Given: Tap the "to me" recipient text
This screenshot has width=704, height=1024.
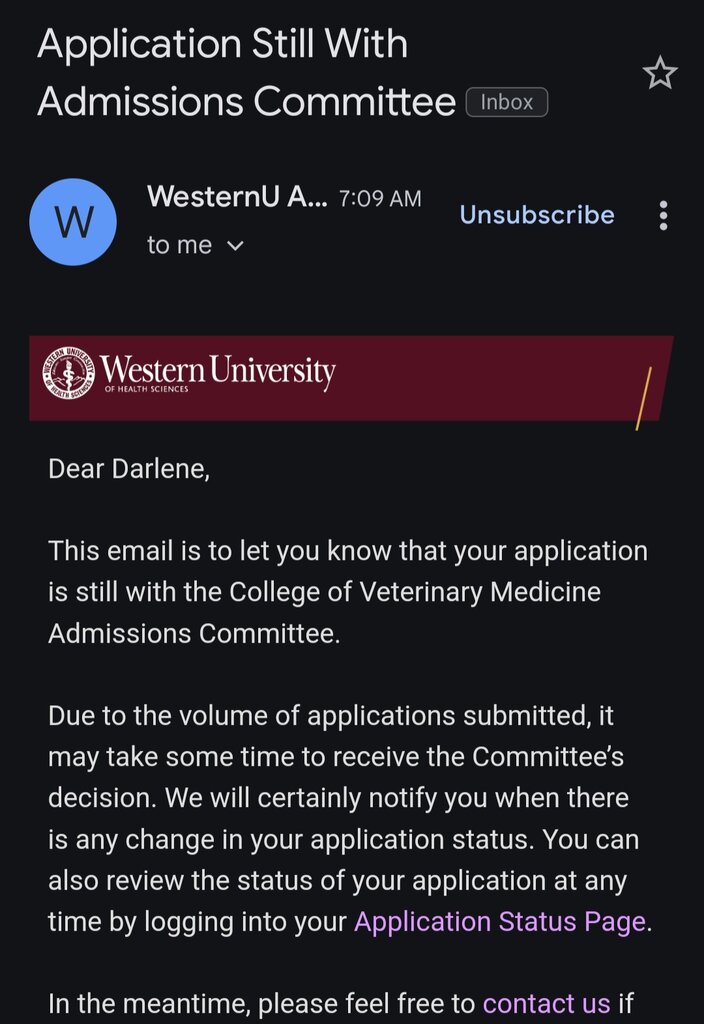Looking at the screenshot, I should 179,246.
